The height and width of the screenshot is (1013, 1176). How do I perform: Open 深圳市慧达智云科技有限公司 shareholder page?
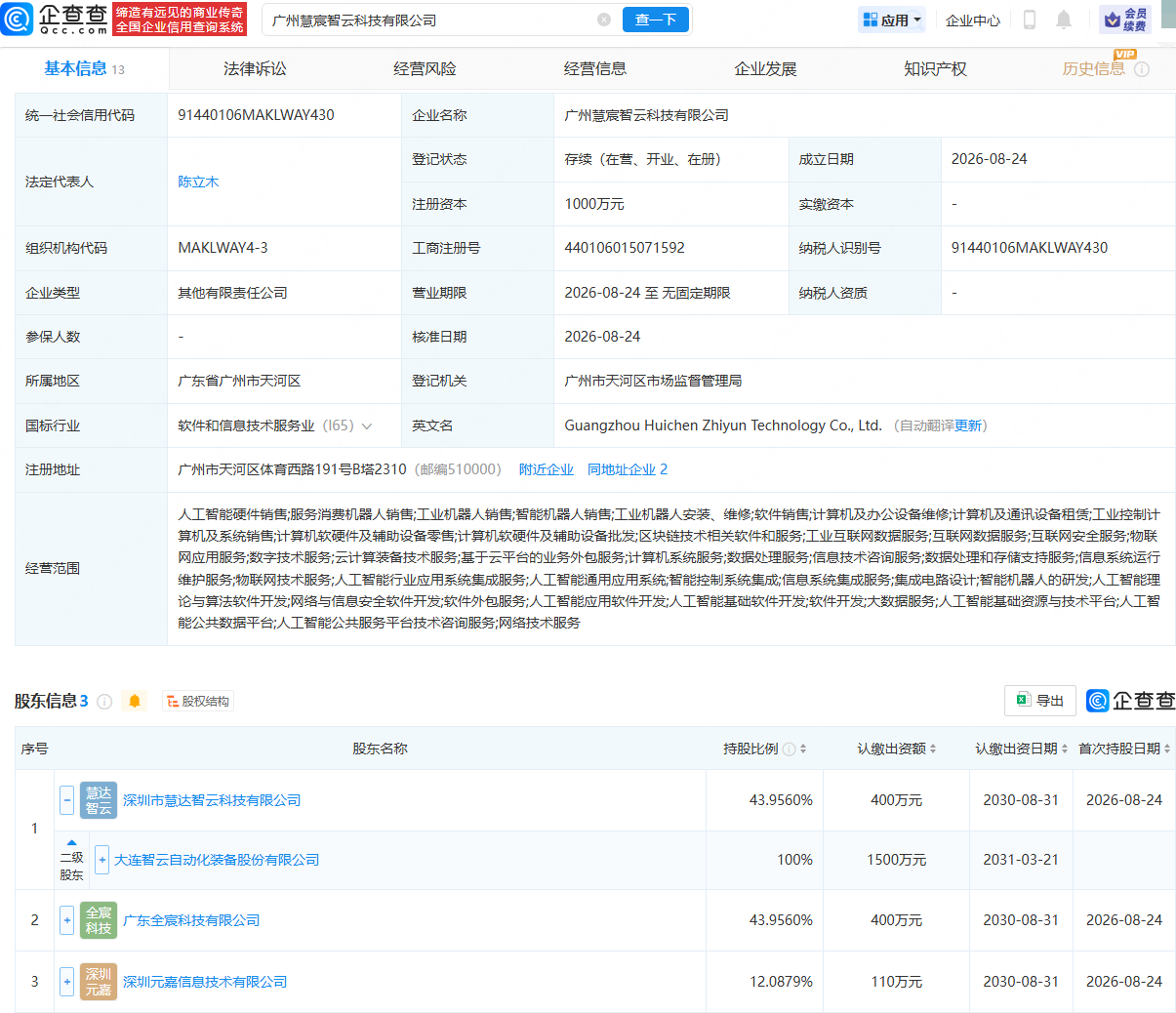tap(212, 800)
